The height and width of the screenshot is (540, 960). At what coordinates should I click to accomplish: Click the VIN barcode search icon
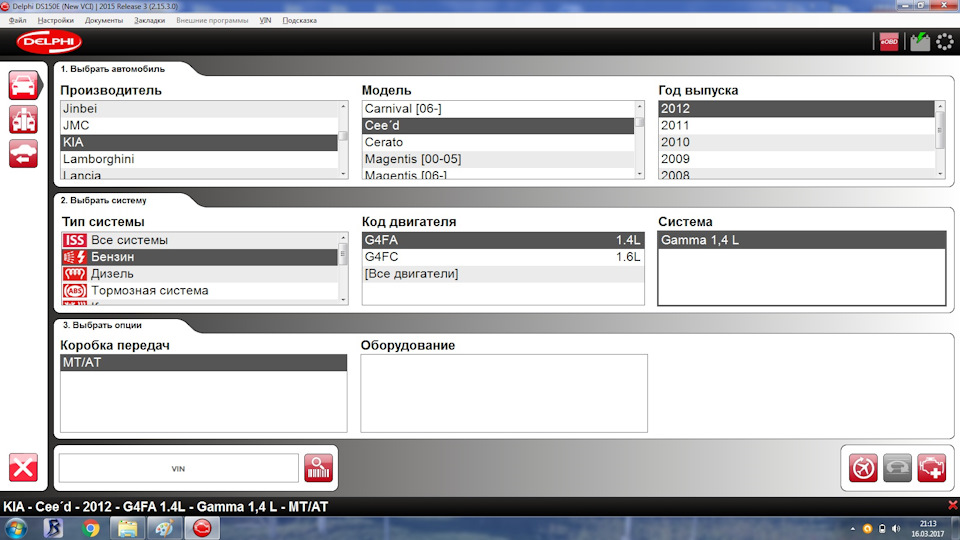(x=318, y=468)
